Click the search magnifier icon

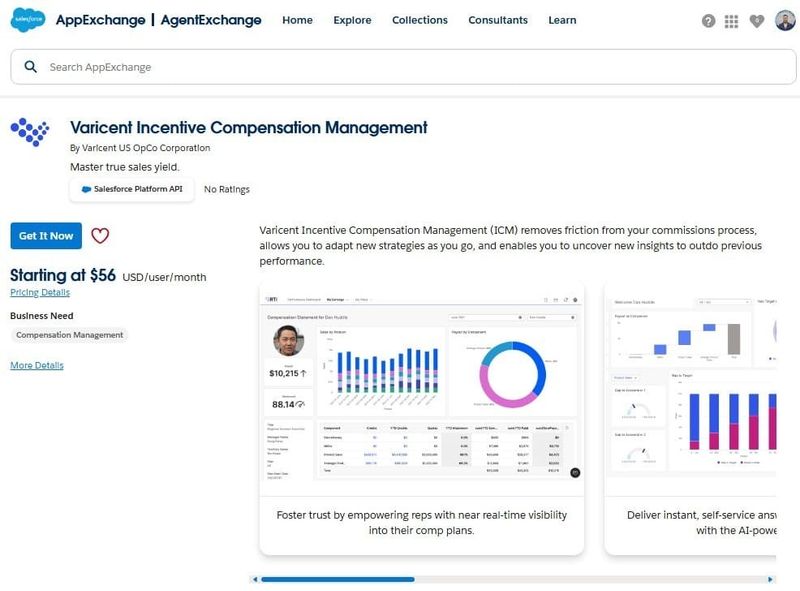(x=31, y=67)
